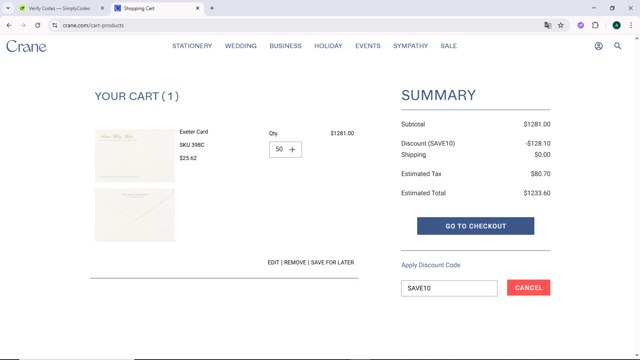The width and height of the screenshot is (640, 360).
Task: Click the quantity value 50
Action: coord(279,149)
